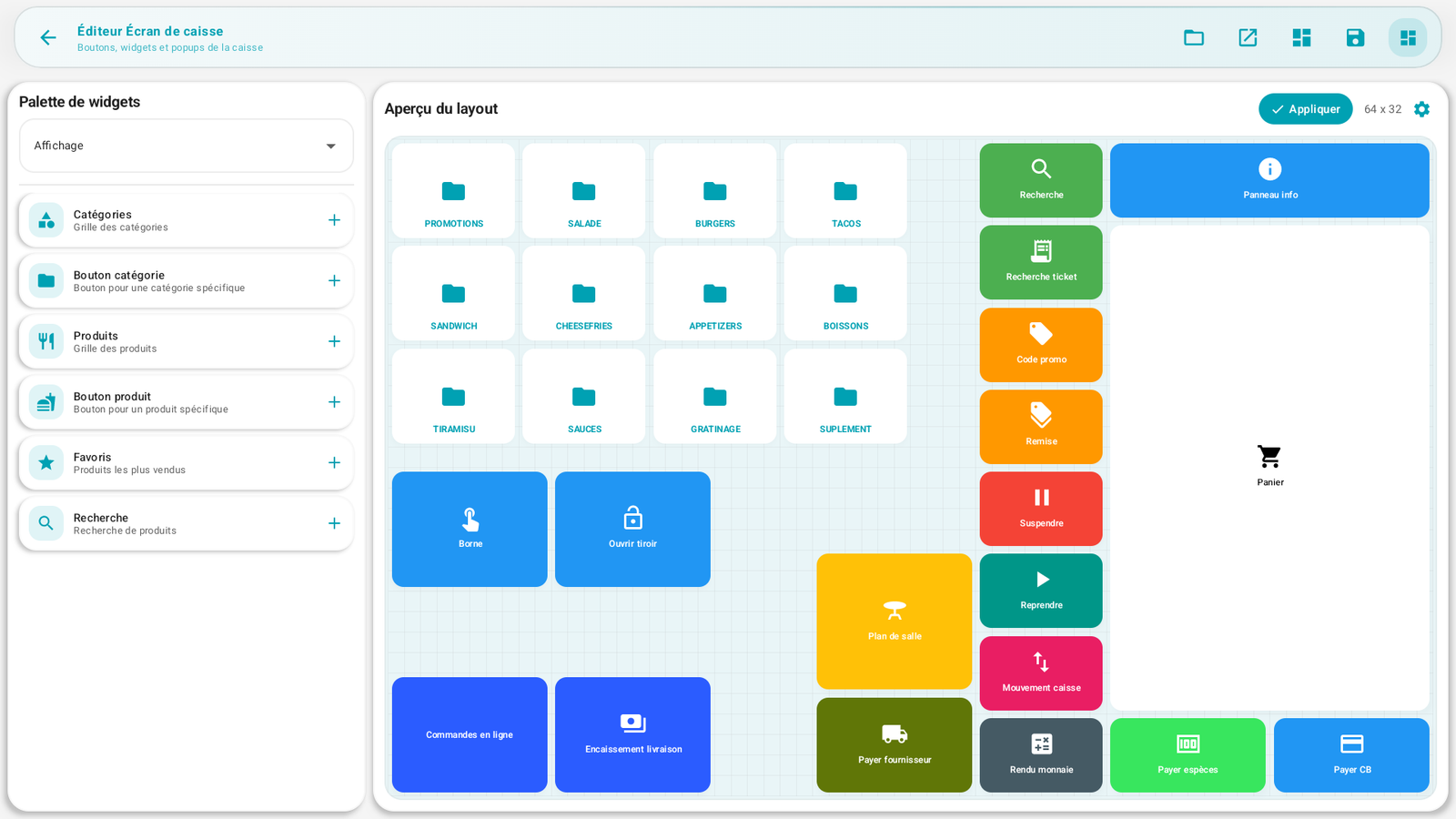Screen dimensions: 1456x819
Task: Open the Affichage palette dropdown
Action: point(187,146)
